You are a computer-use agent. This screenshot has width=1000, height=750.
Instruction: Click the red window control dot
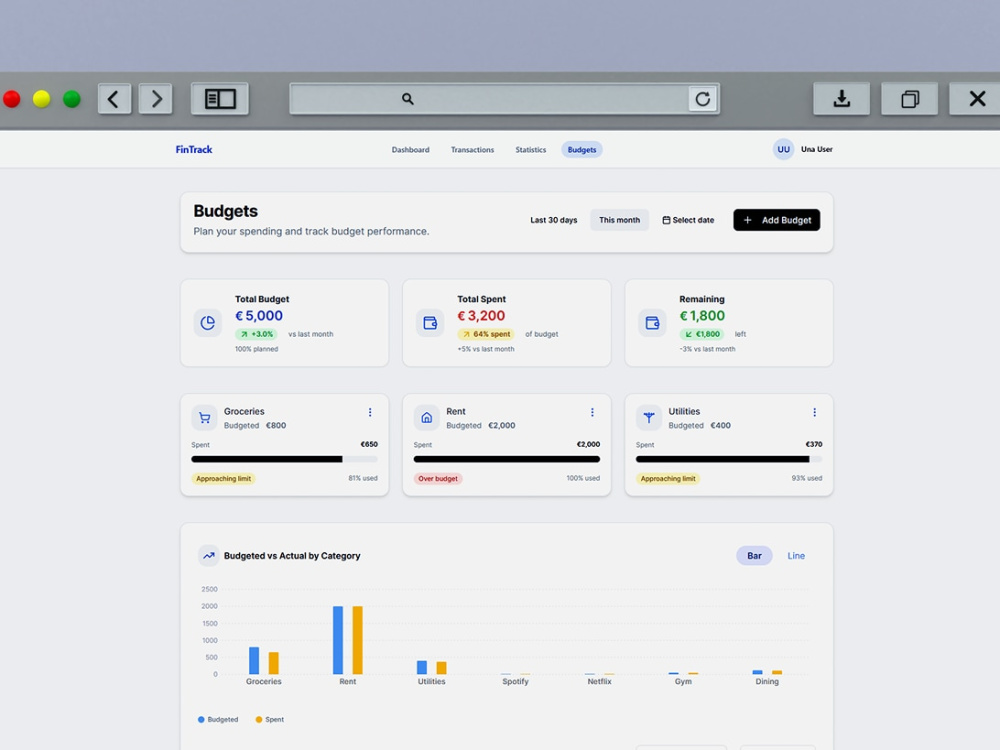(x=11, y=99)
